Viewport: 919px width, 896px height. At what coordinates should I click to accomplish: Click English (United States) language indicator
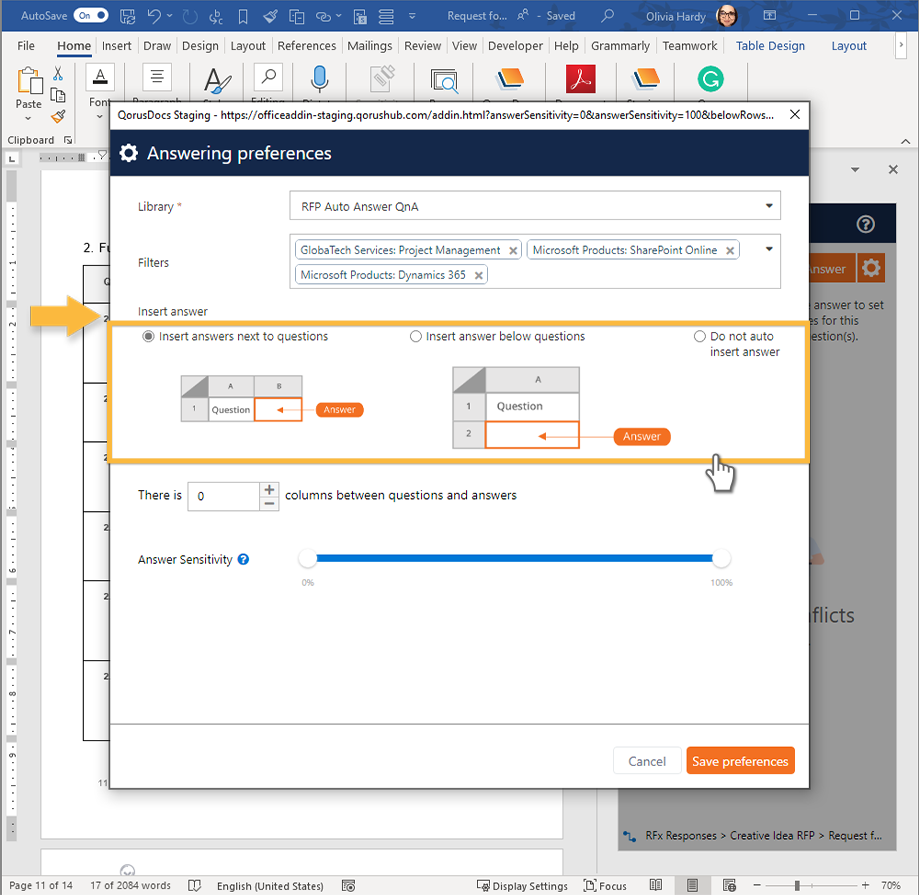270,886
